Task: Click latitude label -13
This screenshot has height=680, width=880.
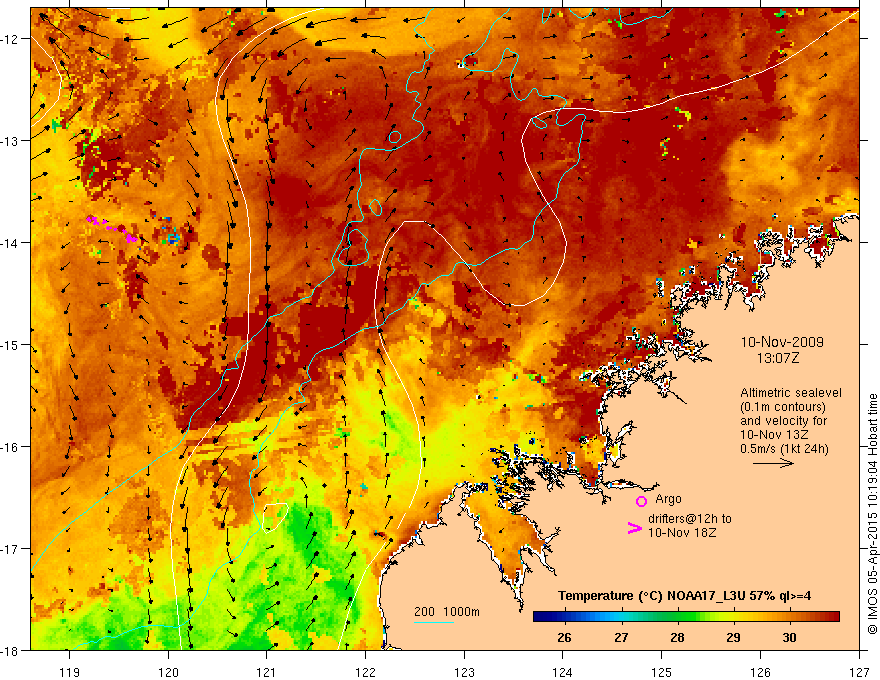Action: (x=10, y=141)
